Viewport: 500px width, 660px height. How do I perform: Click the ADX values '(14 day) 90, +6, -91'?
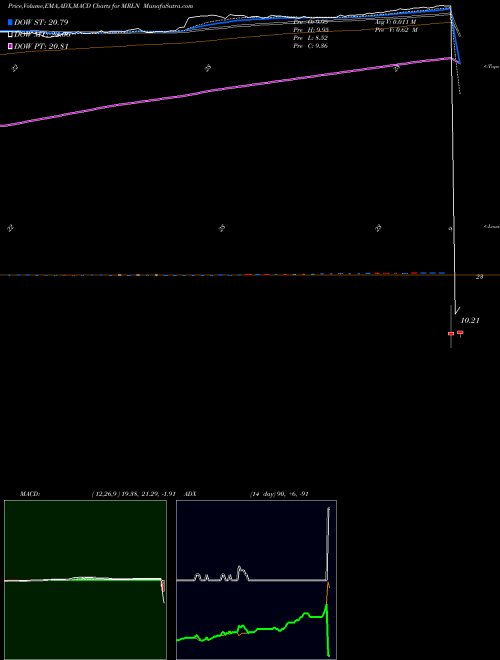click(279, 494)
